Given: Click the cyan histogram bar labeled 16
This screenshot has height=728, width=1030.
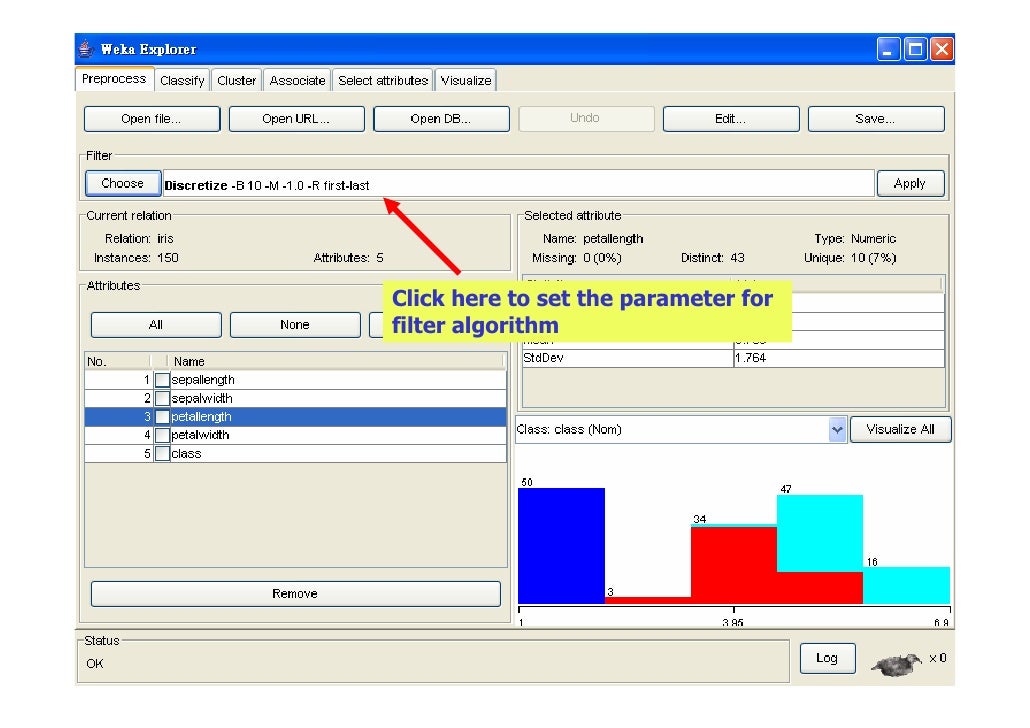Looking at the screenshot, I should pyautogui.click(x=907, y=585).
